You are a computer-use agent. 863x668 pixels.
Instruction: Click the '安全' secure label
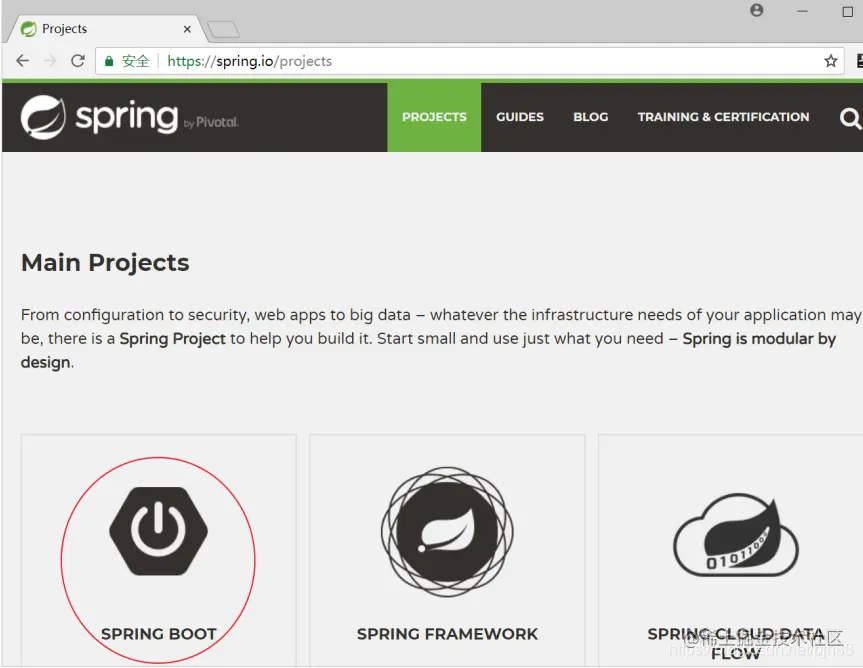(135, 61)
